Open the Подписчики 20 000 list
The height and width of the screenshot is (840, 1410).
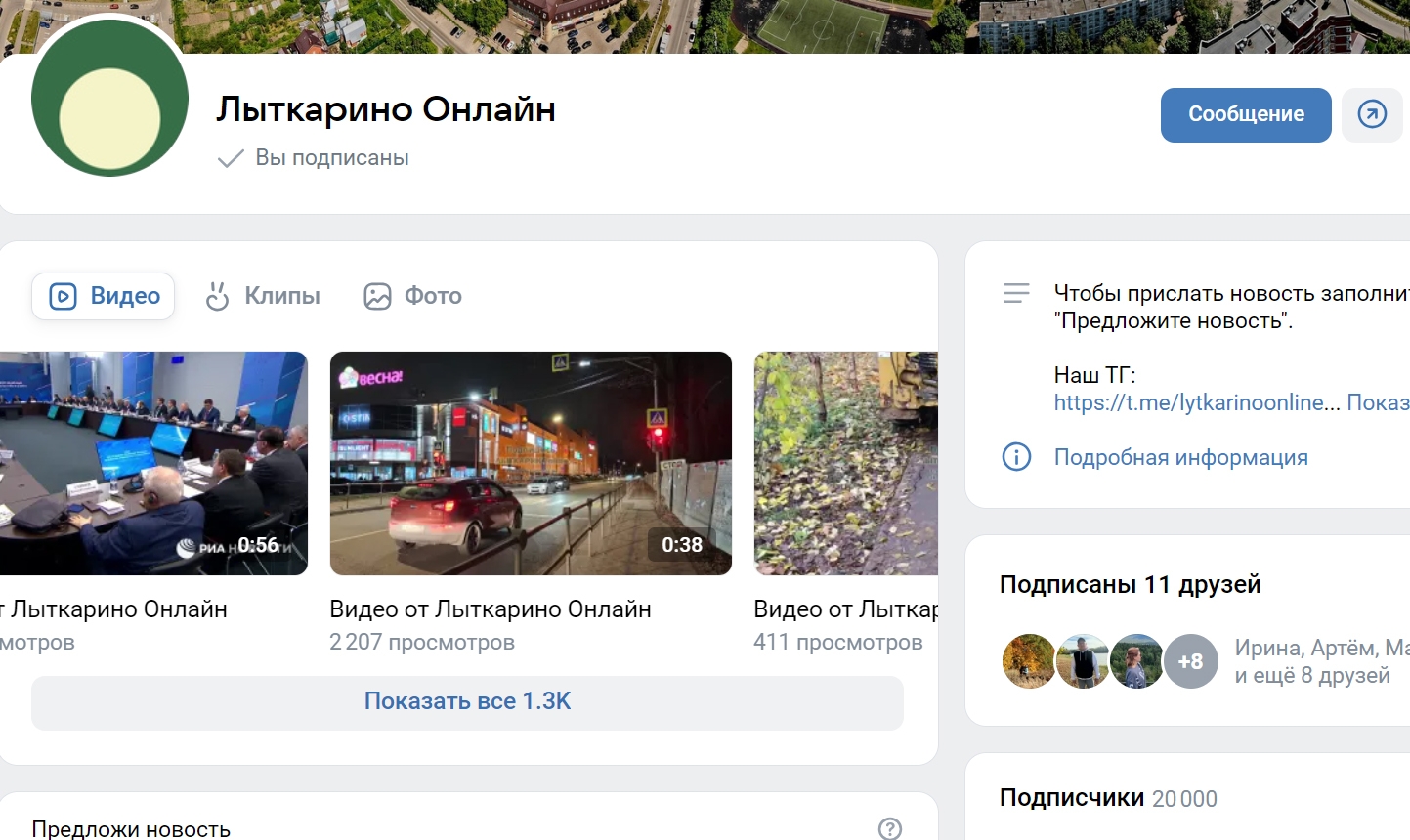pyautogui.click(x=1107, y=798)
